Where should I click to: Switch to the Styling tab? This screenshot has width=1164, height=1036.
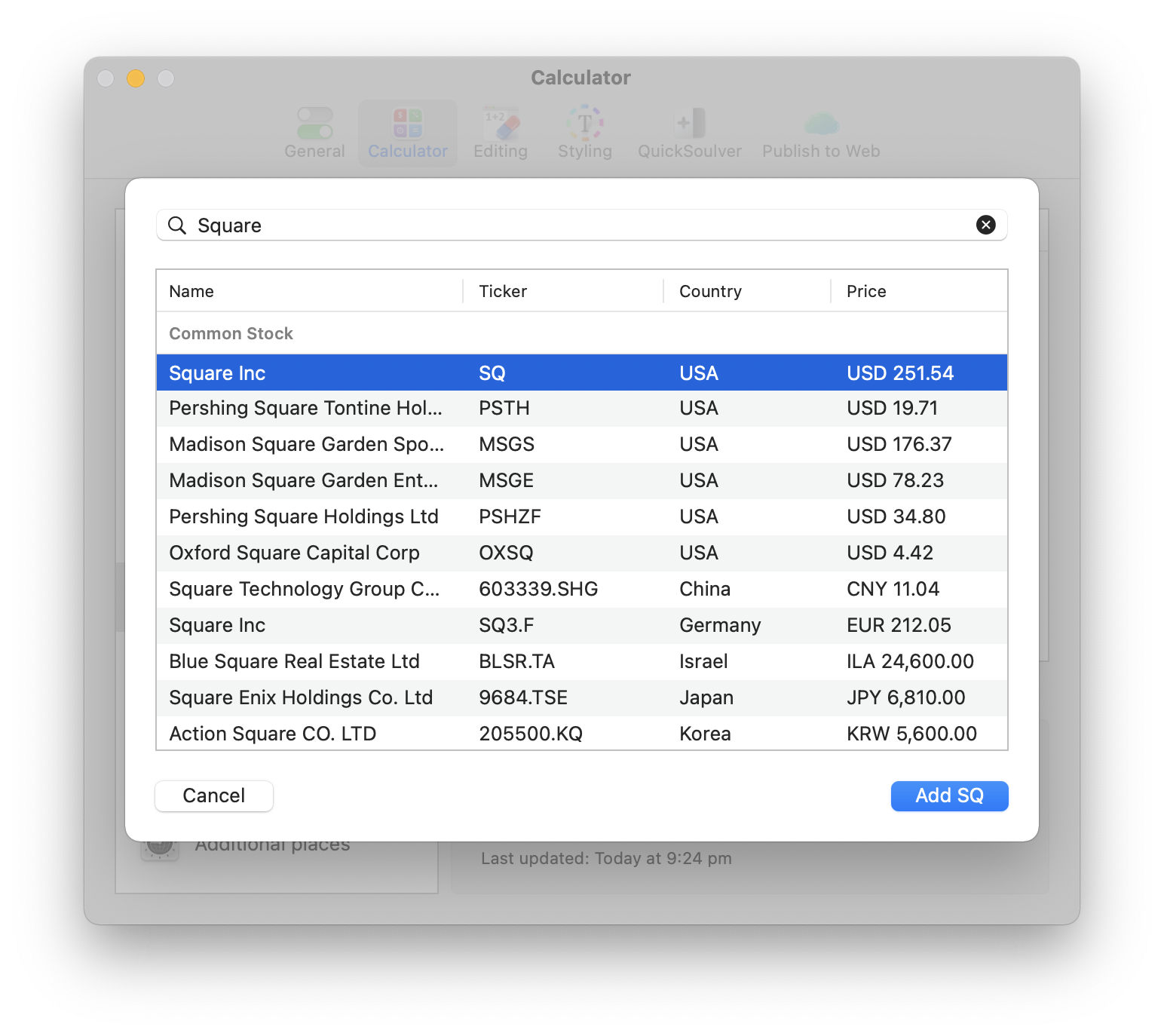[x=585, y=133]
